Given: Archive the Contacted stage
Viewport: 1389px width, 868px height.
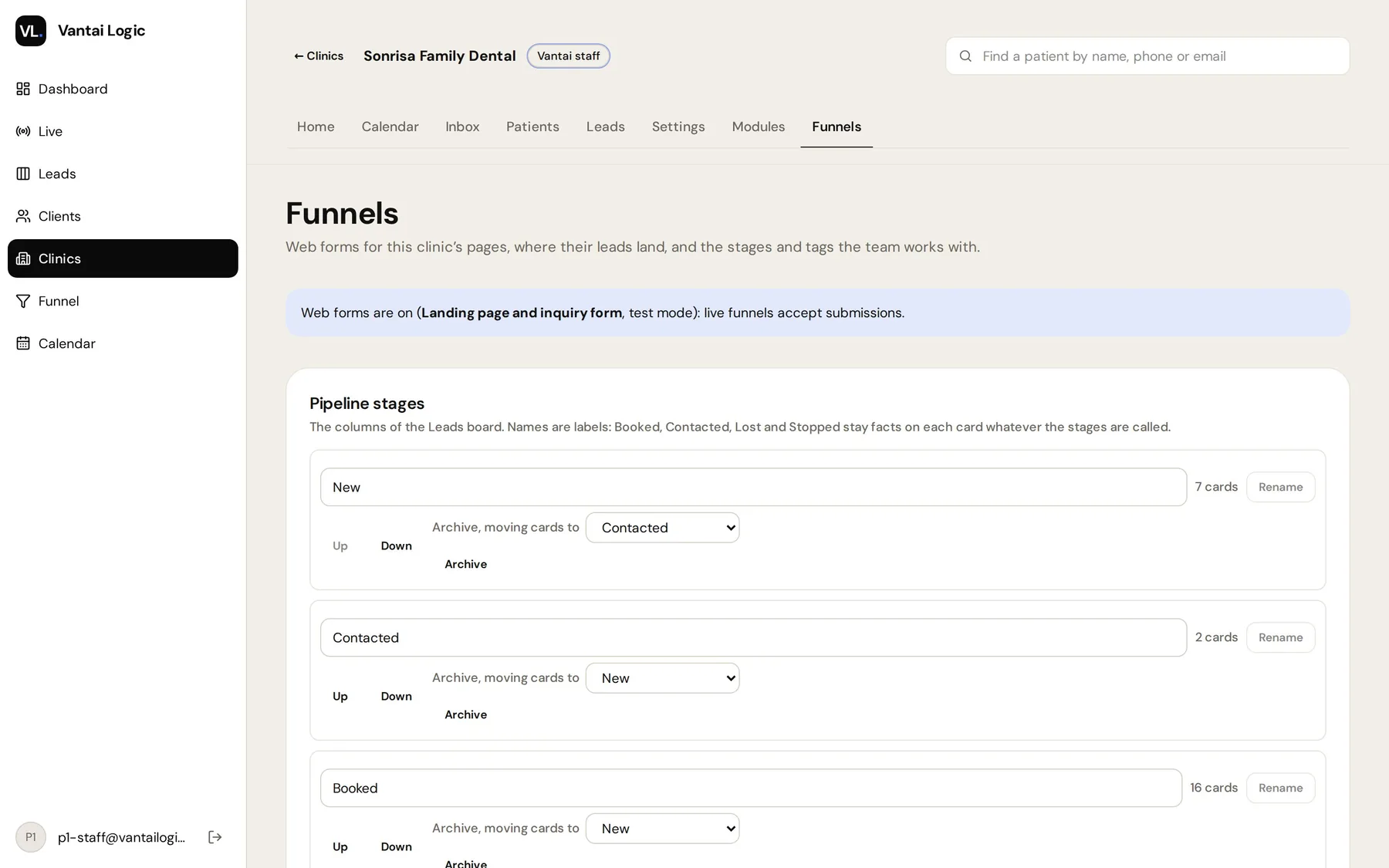Looking at the screenshot, I should coord(465,714).
